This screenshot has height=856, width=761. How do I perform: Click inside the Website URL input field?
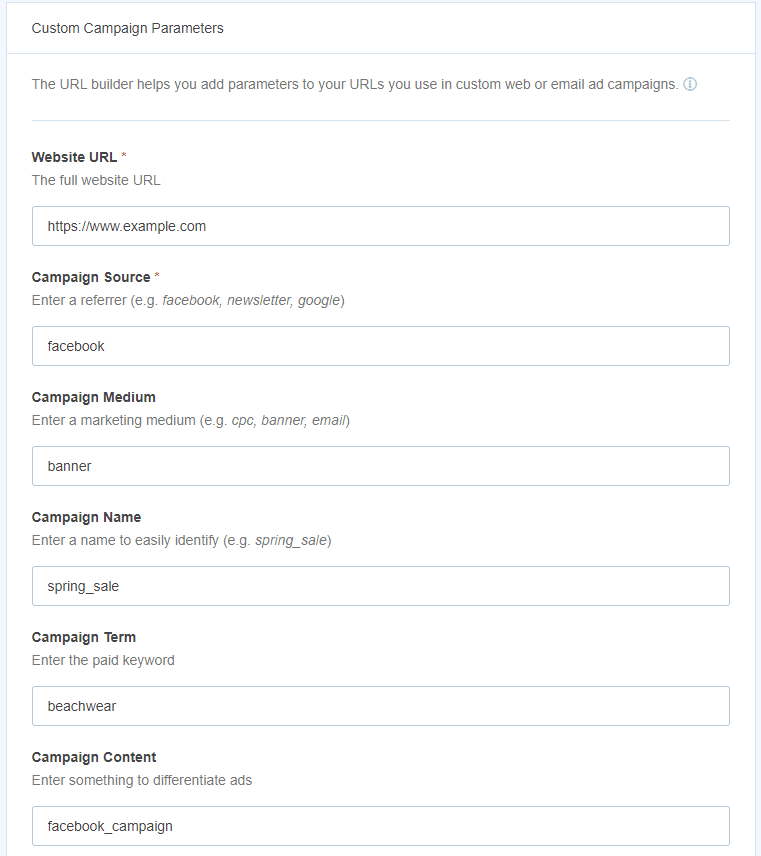380,226
